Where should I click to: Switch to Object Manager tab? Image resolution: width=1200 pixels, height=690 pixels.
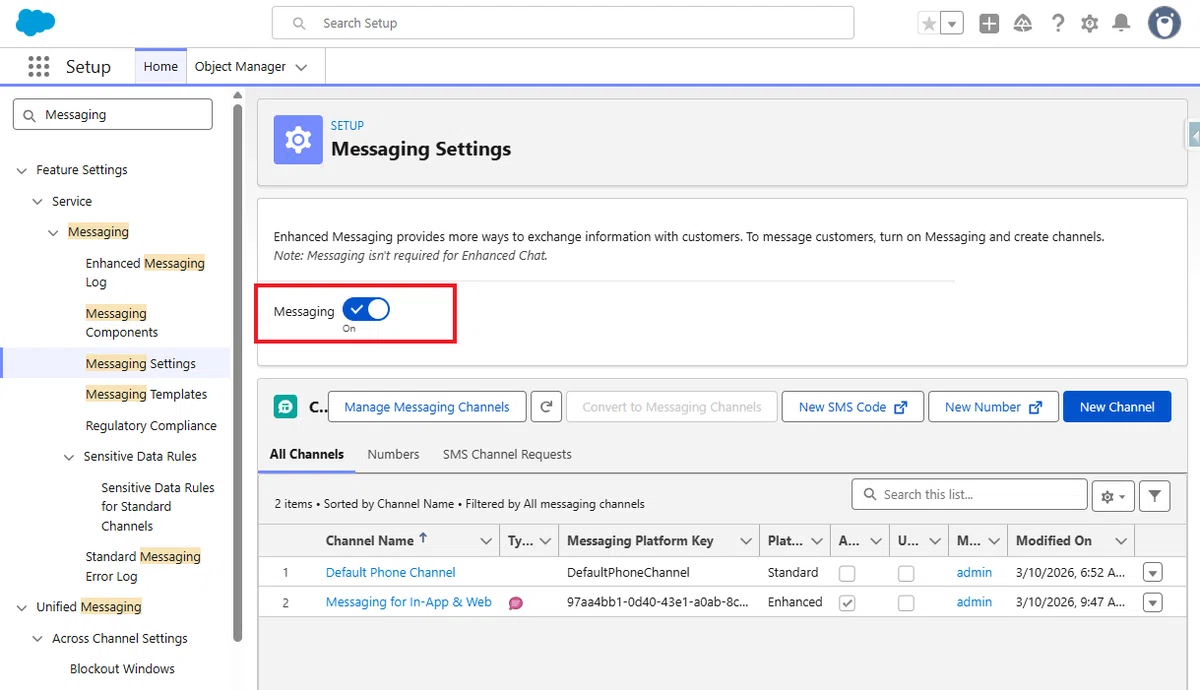[240, 67]
